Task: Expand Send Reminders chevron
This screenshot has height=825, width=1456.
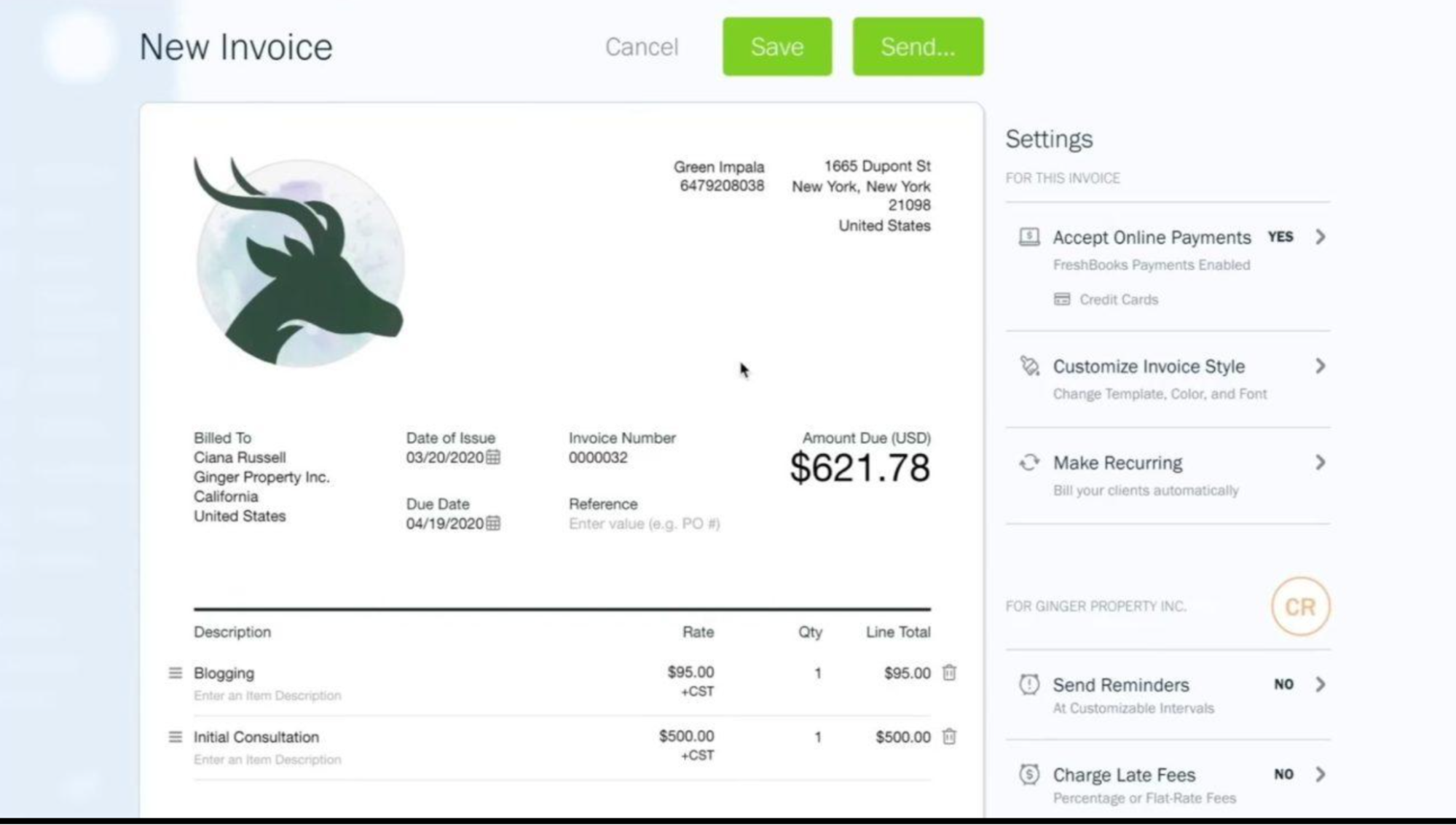Action: click(x=1321, y=684)
